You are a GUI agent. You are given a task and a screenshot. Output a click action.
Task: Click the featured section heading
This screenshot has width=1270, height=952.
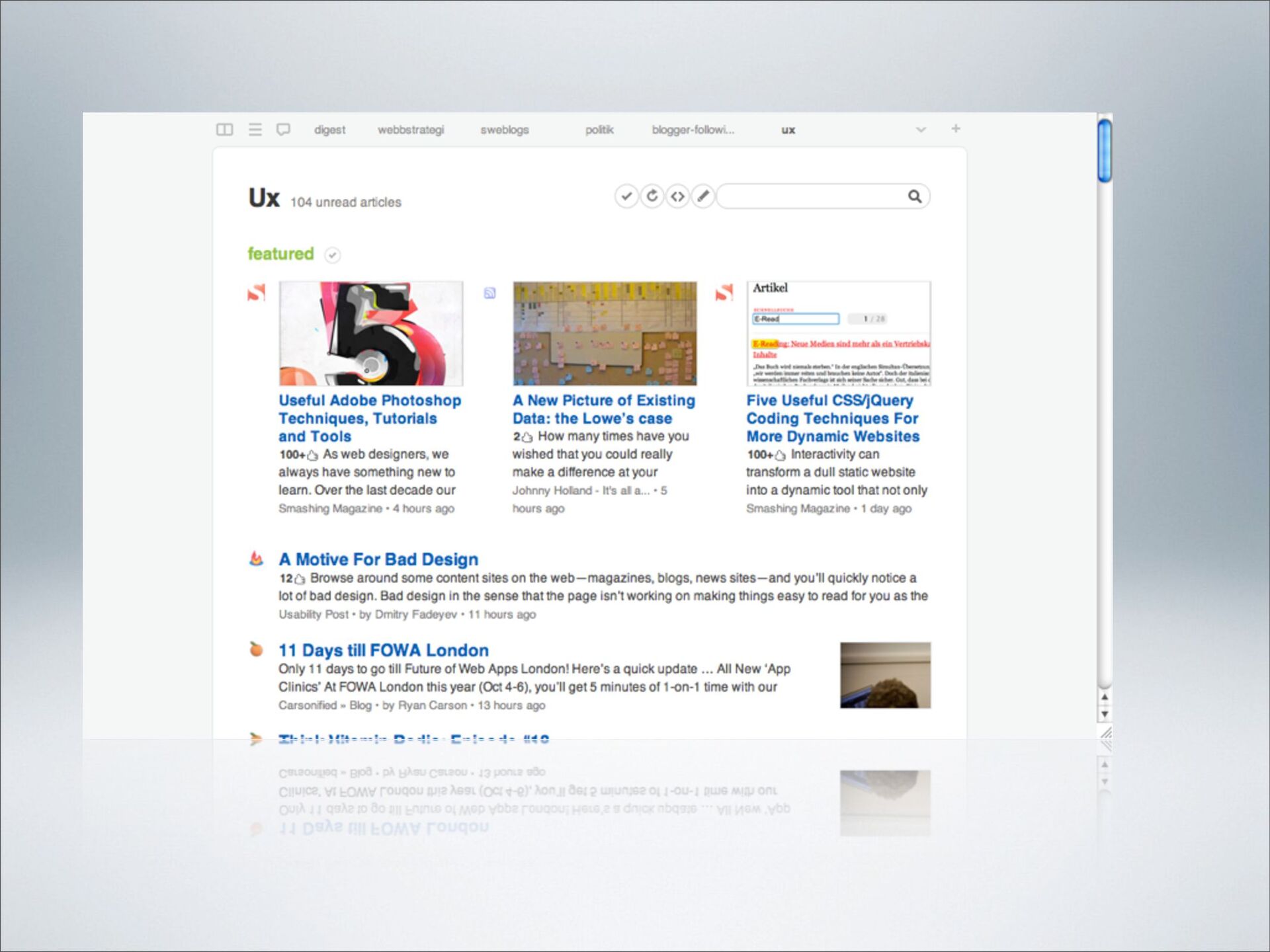(x=280, y=254)
